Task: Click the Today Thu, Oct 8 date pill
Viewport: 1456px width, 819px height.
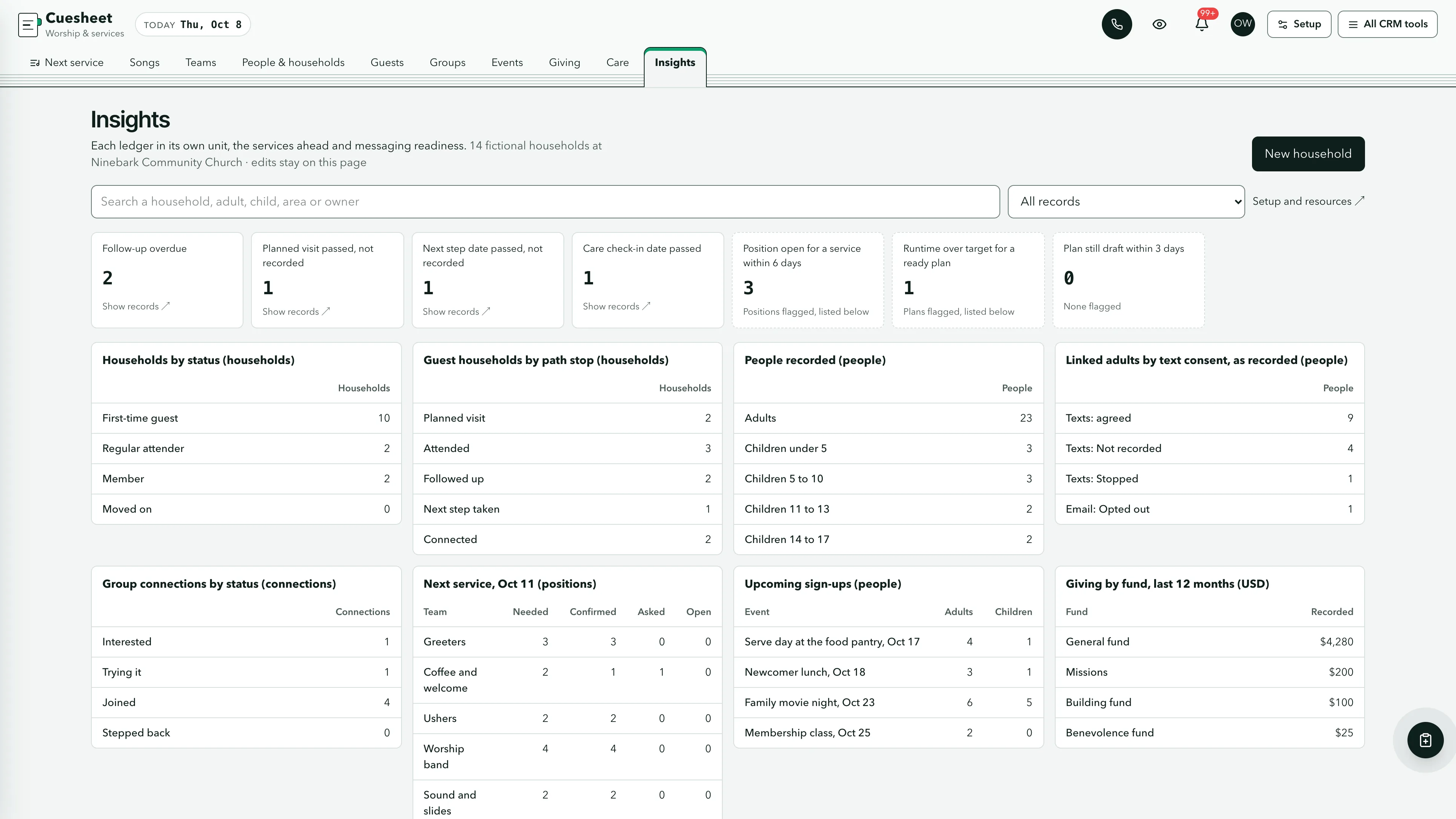Action: (193, 24)
